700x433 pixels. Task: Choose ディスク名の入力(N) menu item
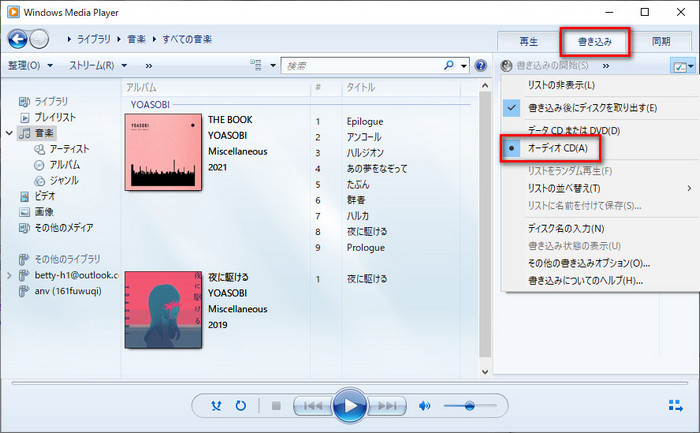(566, 229)
